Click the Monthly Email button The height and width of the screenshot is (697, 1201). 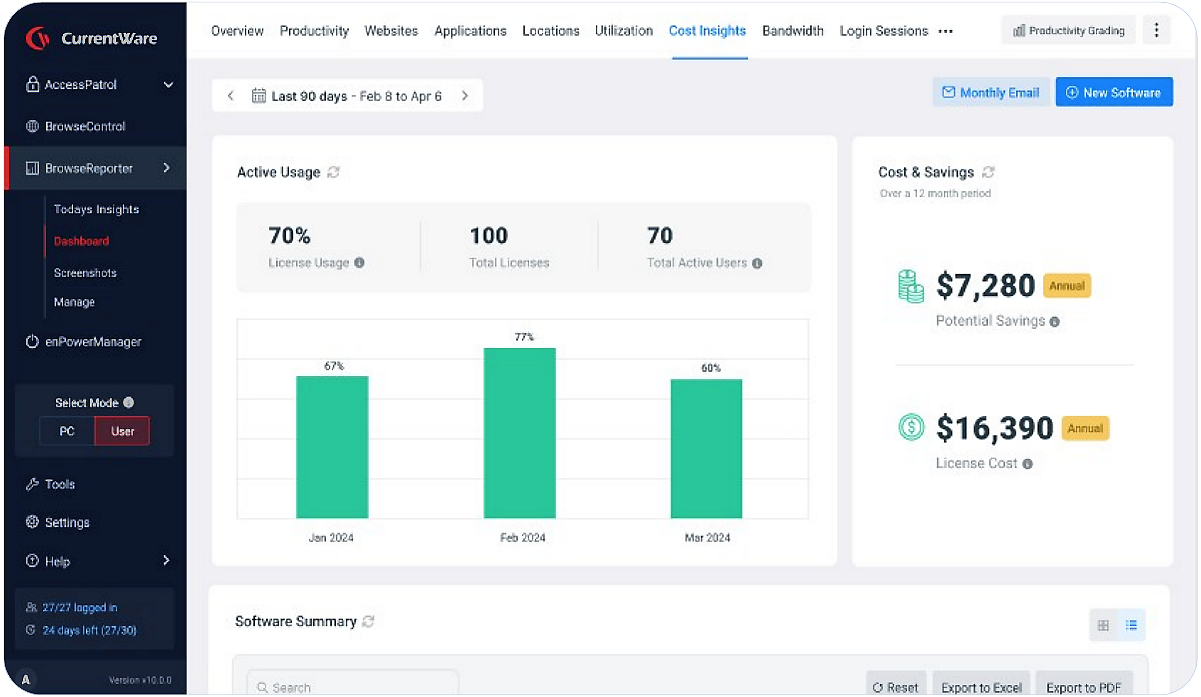coord(991,92)
